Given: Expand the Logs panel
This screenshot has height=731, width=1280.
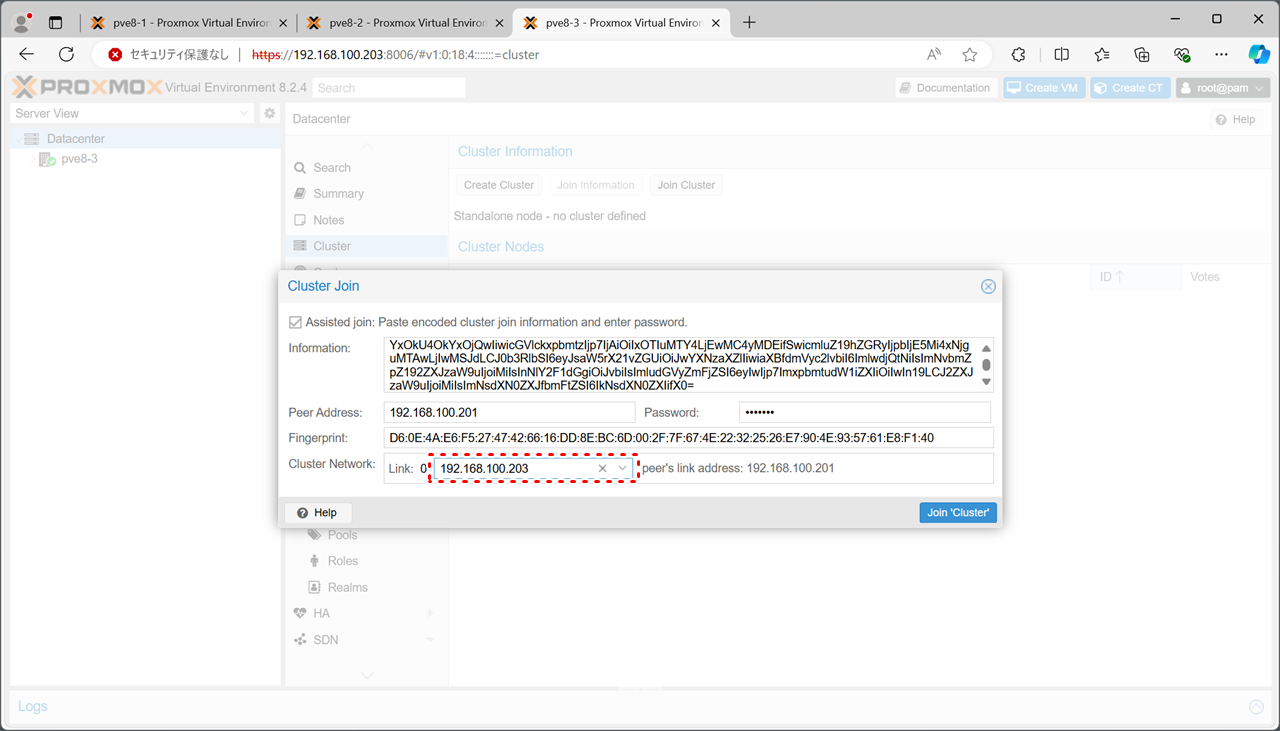Looking at the screenshot, I should click(1256, 706).
